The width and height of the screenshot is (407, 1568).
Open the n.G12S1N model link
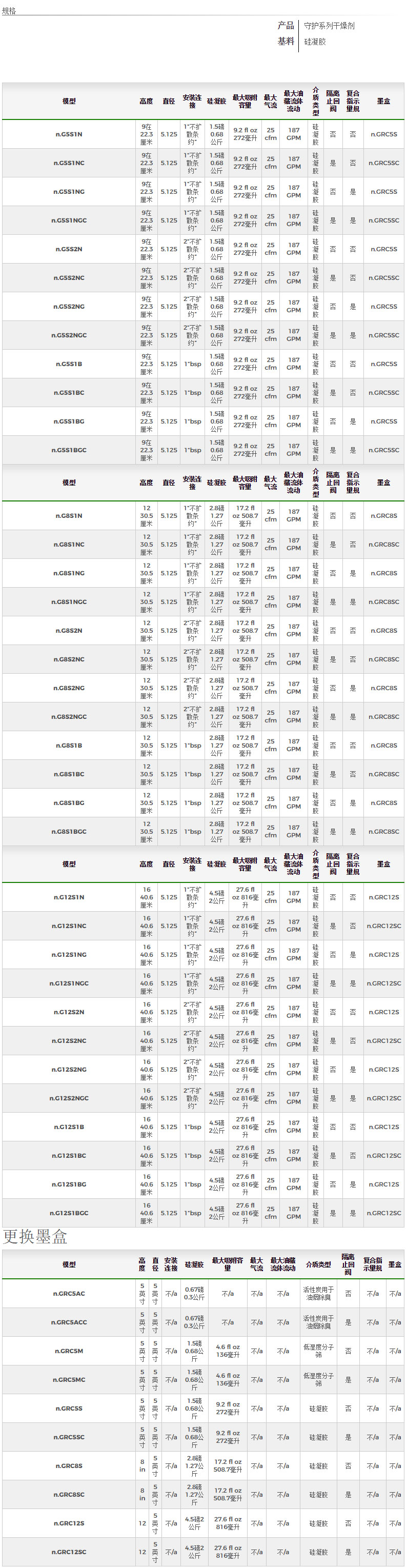69,897
